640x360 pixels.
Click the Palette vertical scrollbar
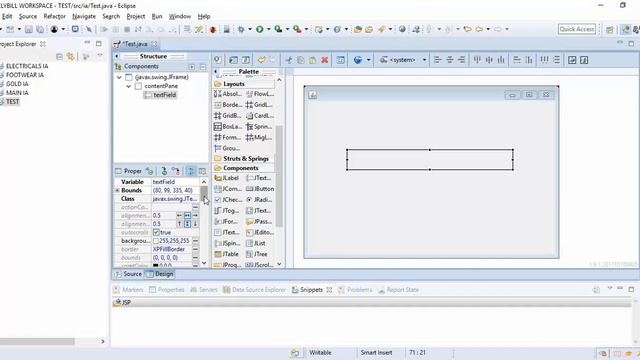click(279, 172)
